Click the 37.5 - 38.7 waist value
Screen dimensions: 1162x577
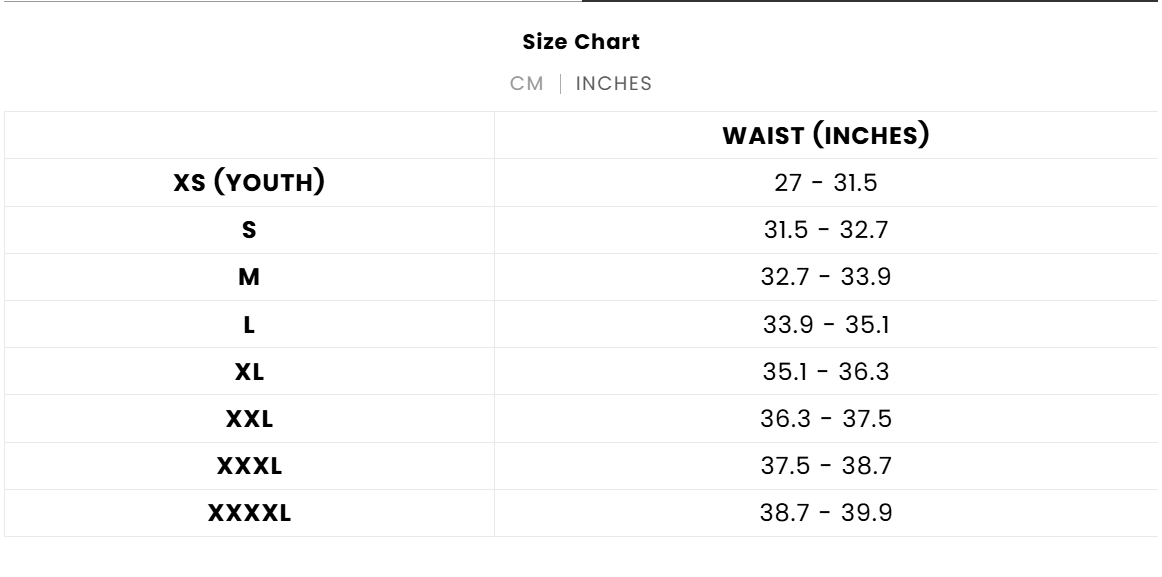825,466
